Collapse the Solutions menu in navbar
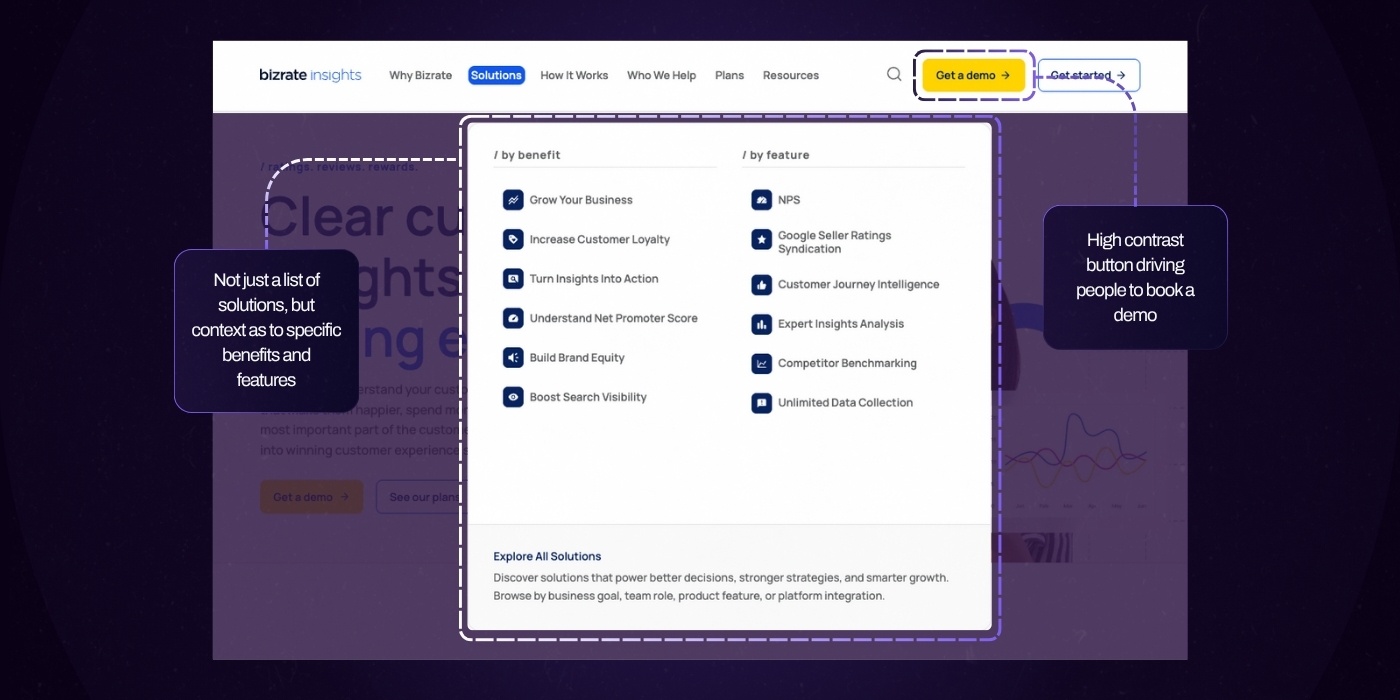This screenshot has height=700, width=1400. [x=496, y=75]
